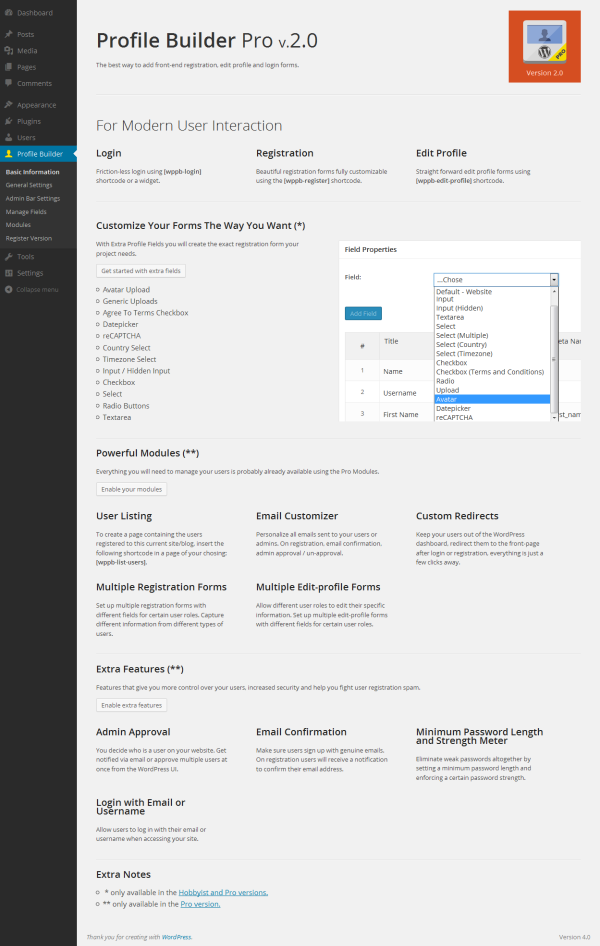This screenshot has height=946, width=600.
Task: Click the dropdown scrollbar up arrow
Action: point(554,291)
